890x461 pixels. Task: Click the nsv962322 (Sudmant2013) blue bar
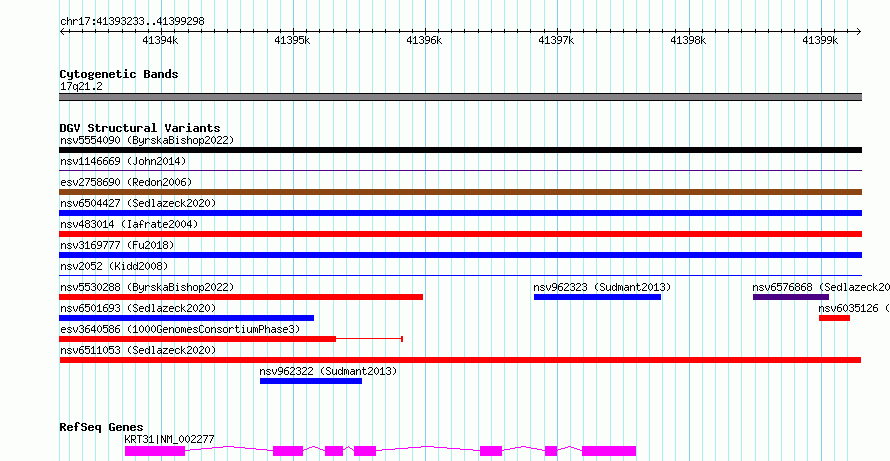pos(310,381)
